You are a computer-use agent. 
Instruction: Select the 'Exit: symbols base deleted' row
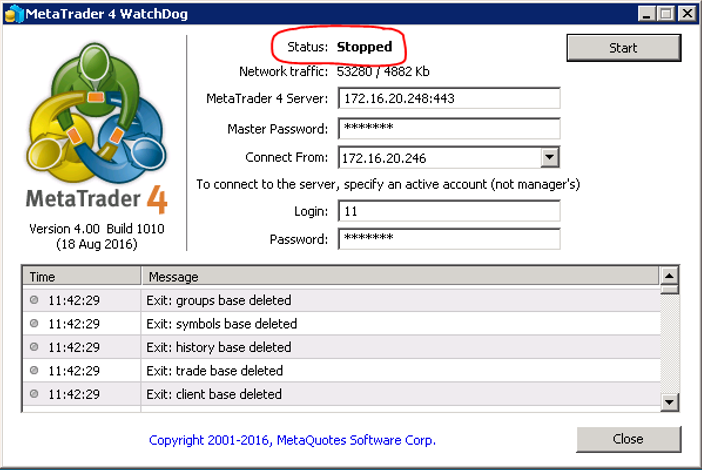point(342,324)
